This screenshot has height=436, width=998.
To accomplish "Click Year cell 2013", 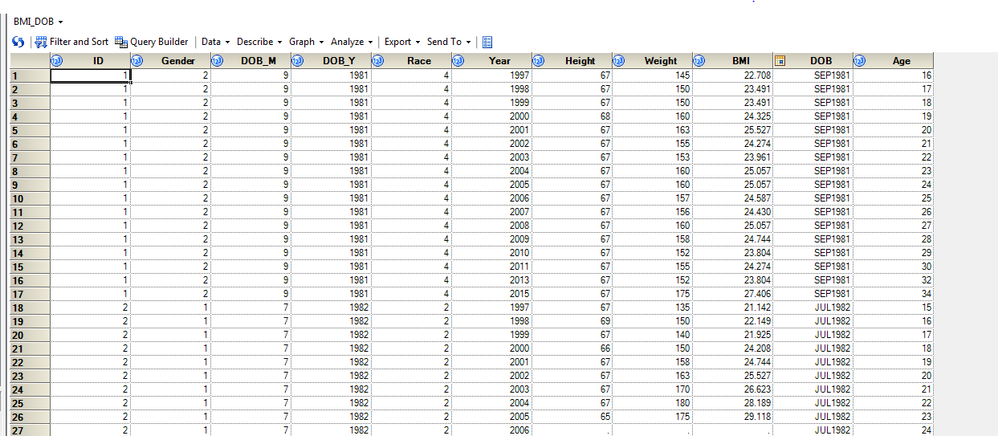I will pyautogui.click(x=492, y=280).
